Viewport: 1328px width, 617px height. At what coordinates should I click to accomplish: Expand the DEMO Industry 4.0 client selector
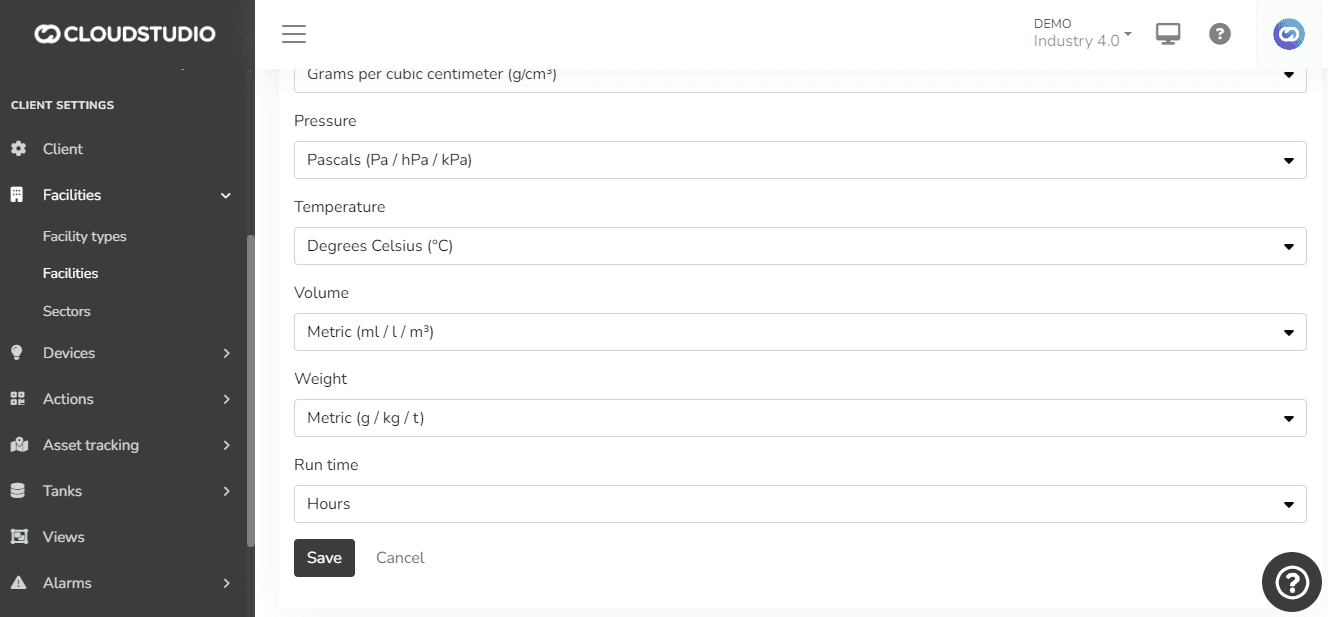1082,34
